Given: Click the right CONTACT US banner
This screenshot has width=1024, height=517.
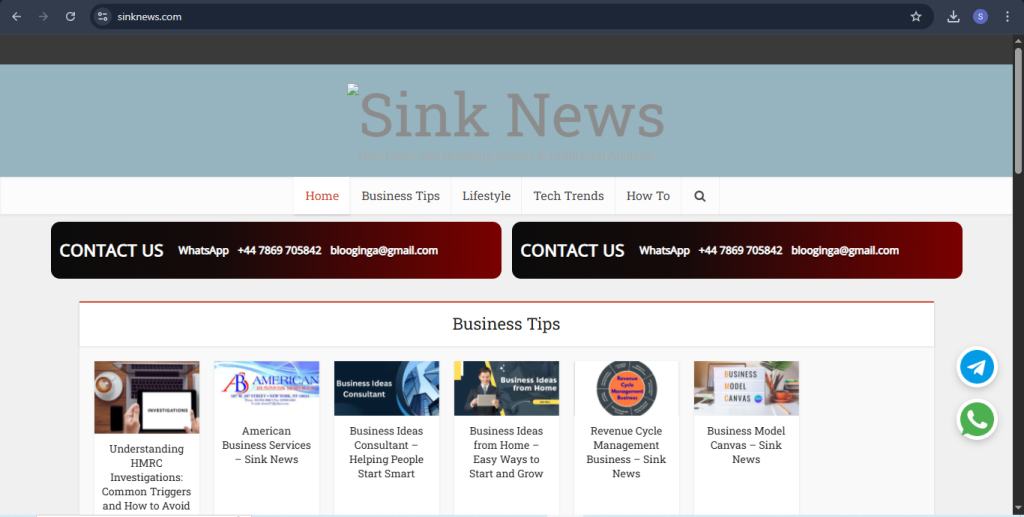Looking at the screenshot, I should [x=737, y=250].
